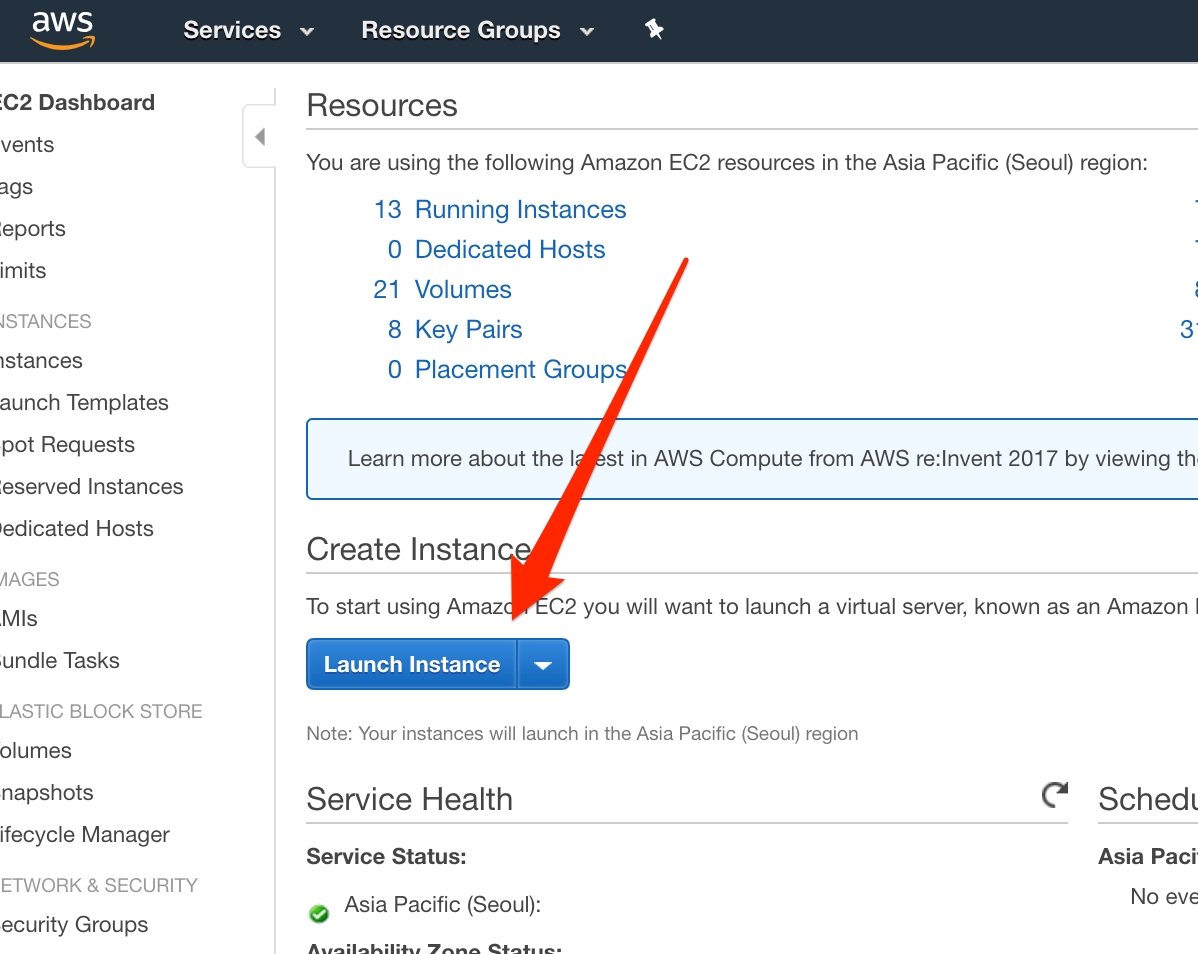This screenshot has width=1198, height=954.
Task: Open Security Groups in the sidebar
Action: tap(73, 925)
